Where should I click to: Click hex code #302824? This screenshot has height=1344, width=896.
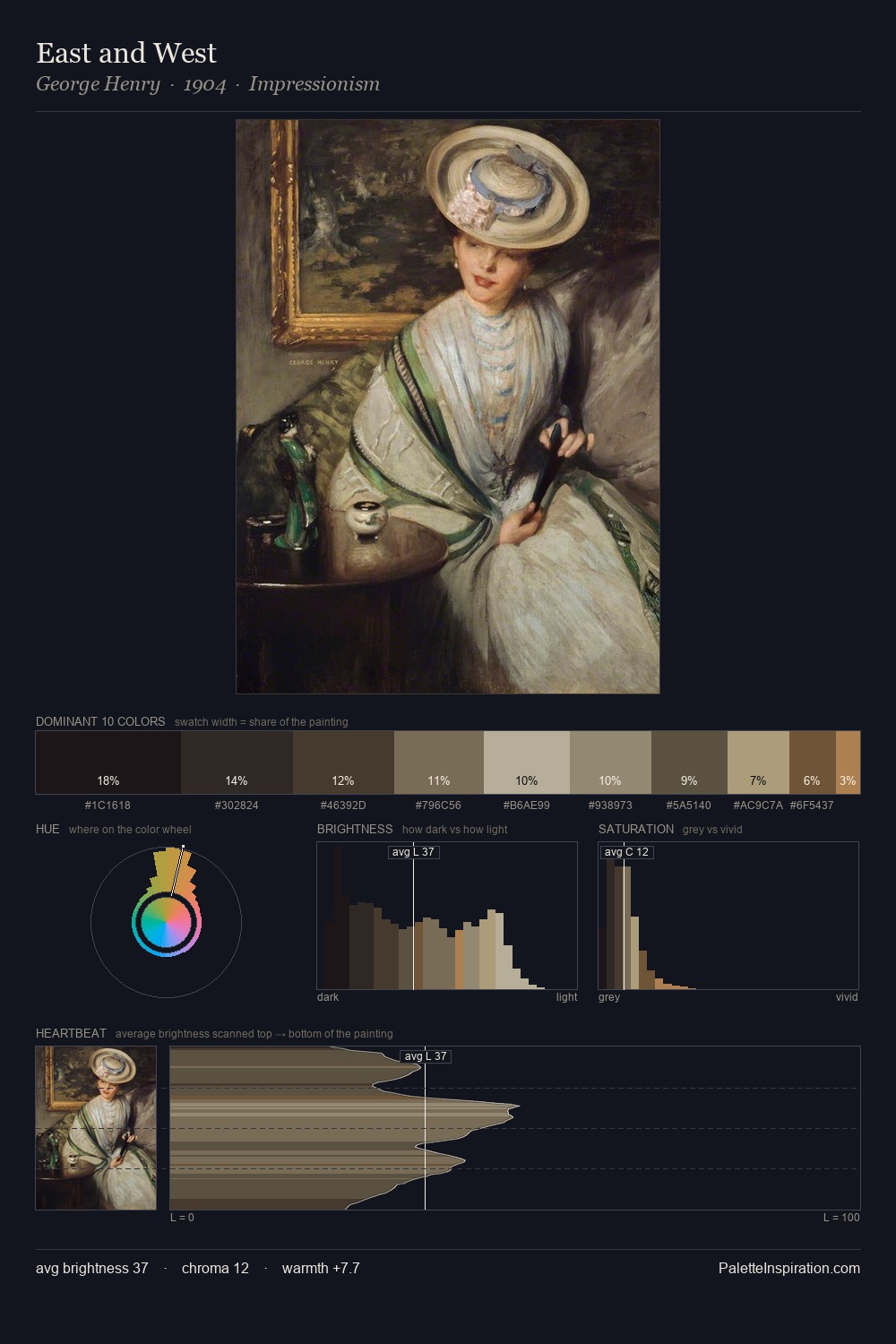(x=237, y=806)
